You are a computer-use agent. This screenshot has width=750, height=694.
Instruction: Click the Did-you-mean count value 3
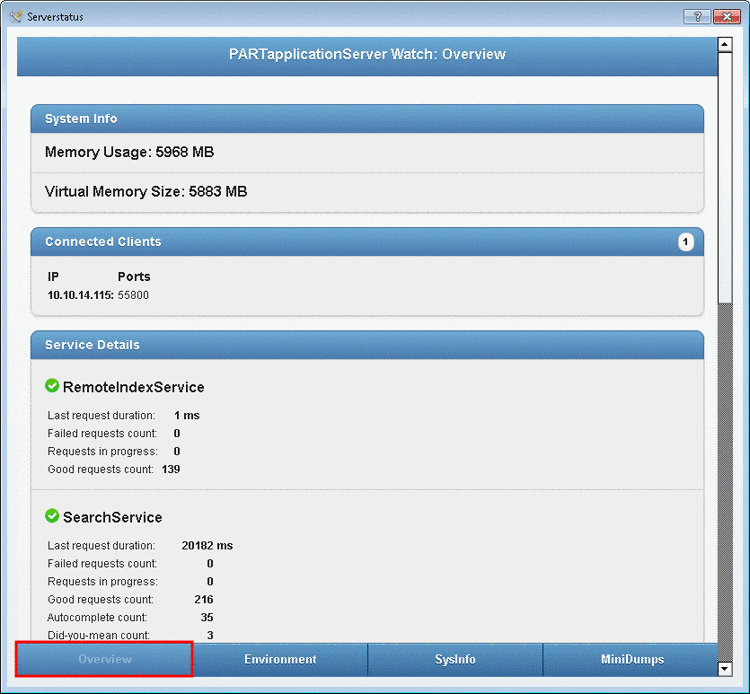point(210,635)
